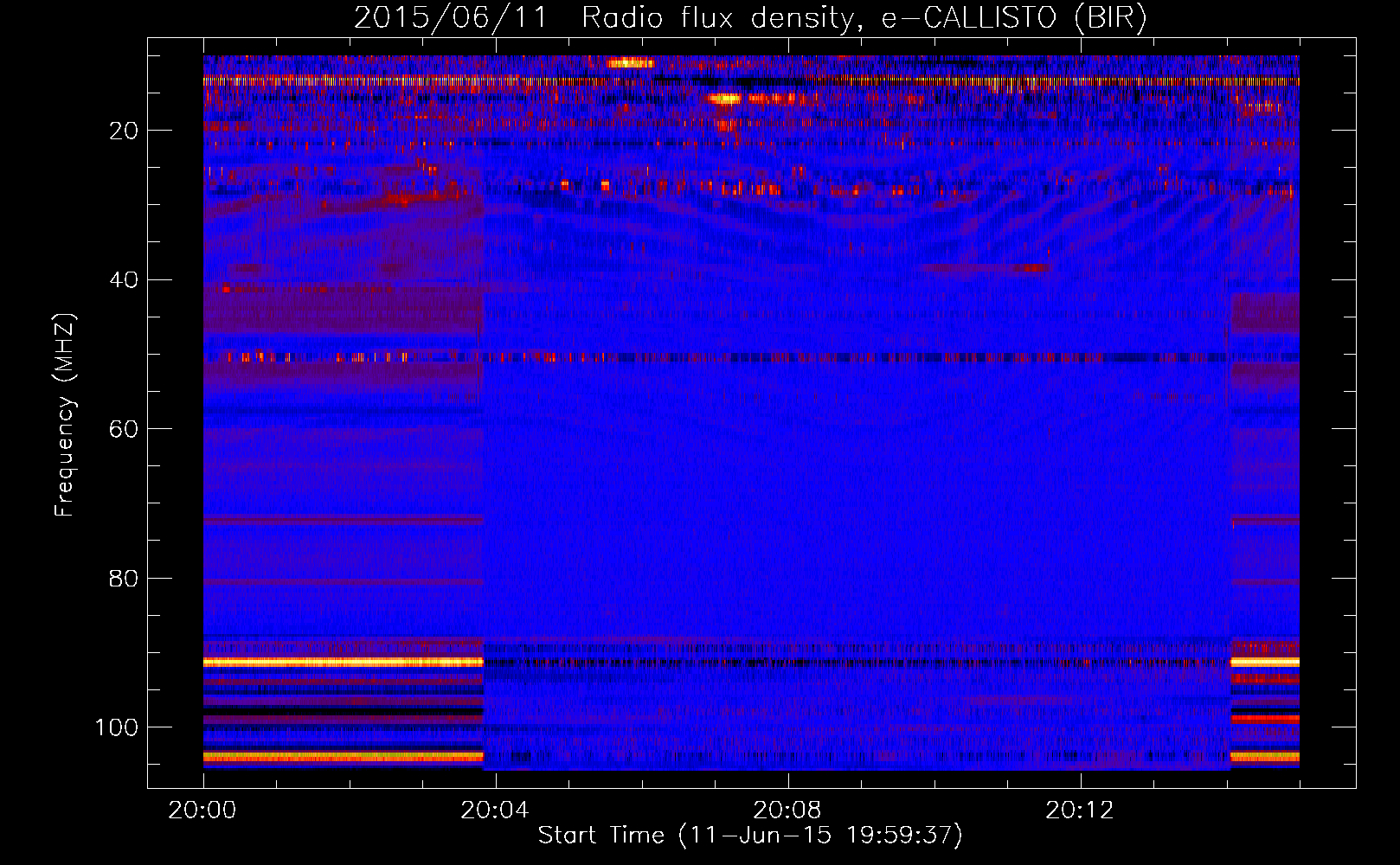Click the 60 MHz frequency tick label
This screenshot has width=1400, height=865.
pos(124,429)
